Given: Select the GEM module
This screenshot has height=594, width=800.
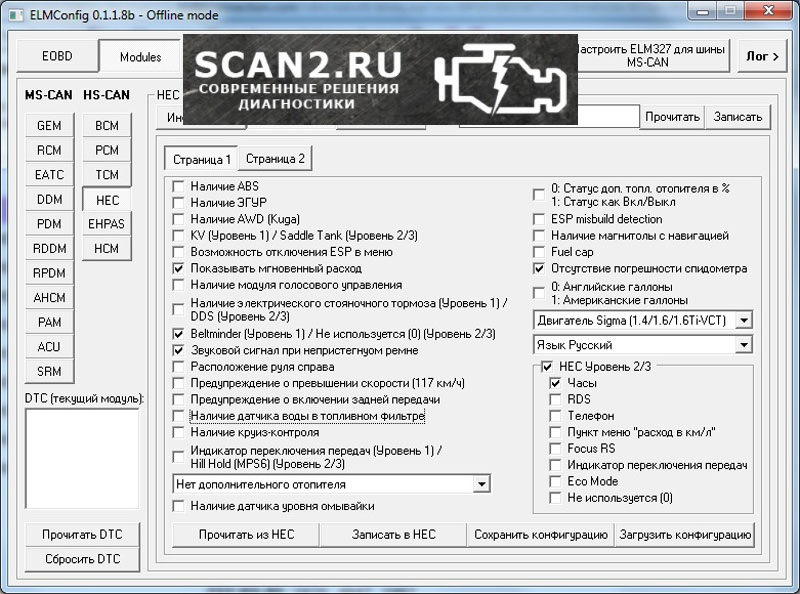Looking at the screenshot, I should point(49,126).
